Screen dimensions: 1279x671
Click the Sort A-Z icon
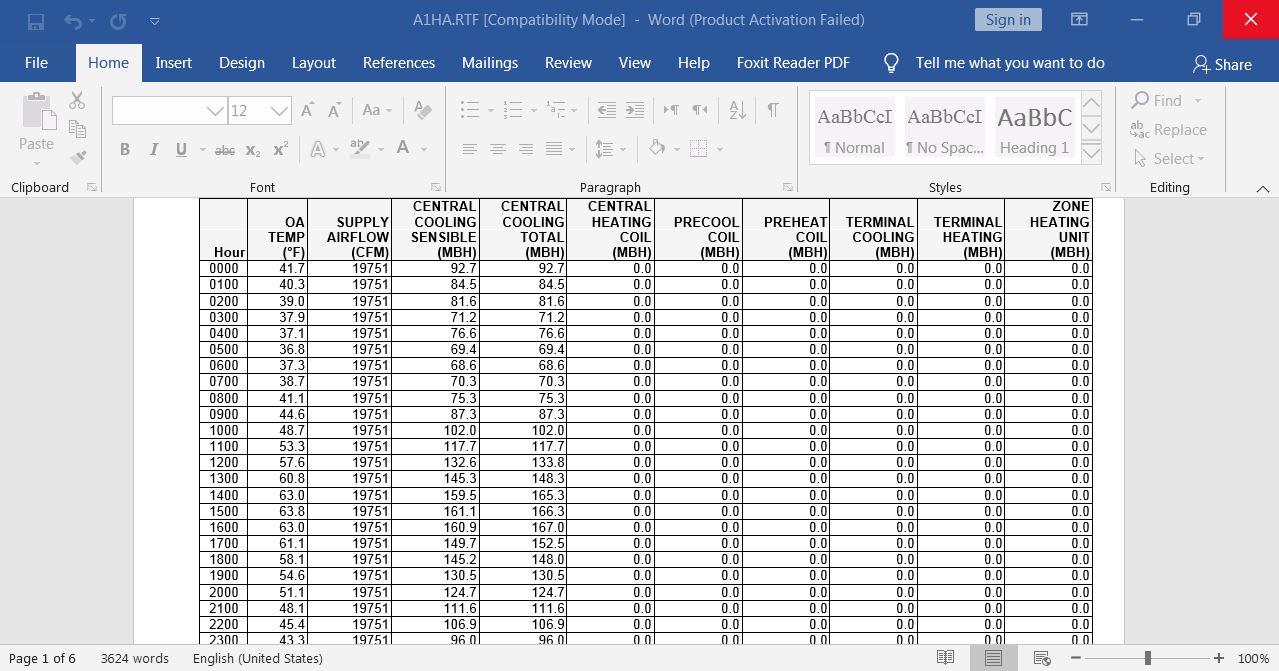pos(737,110)
